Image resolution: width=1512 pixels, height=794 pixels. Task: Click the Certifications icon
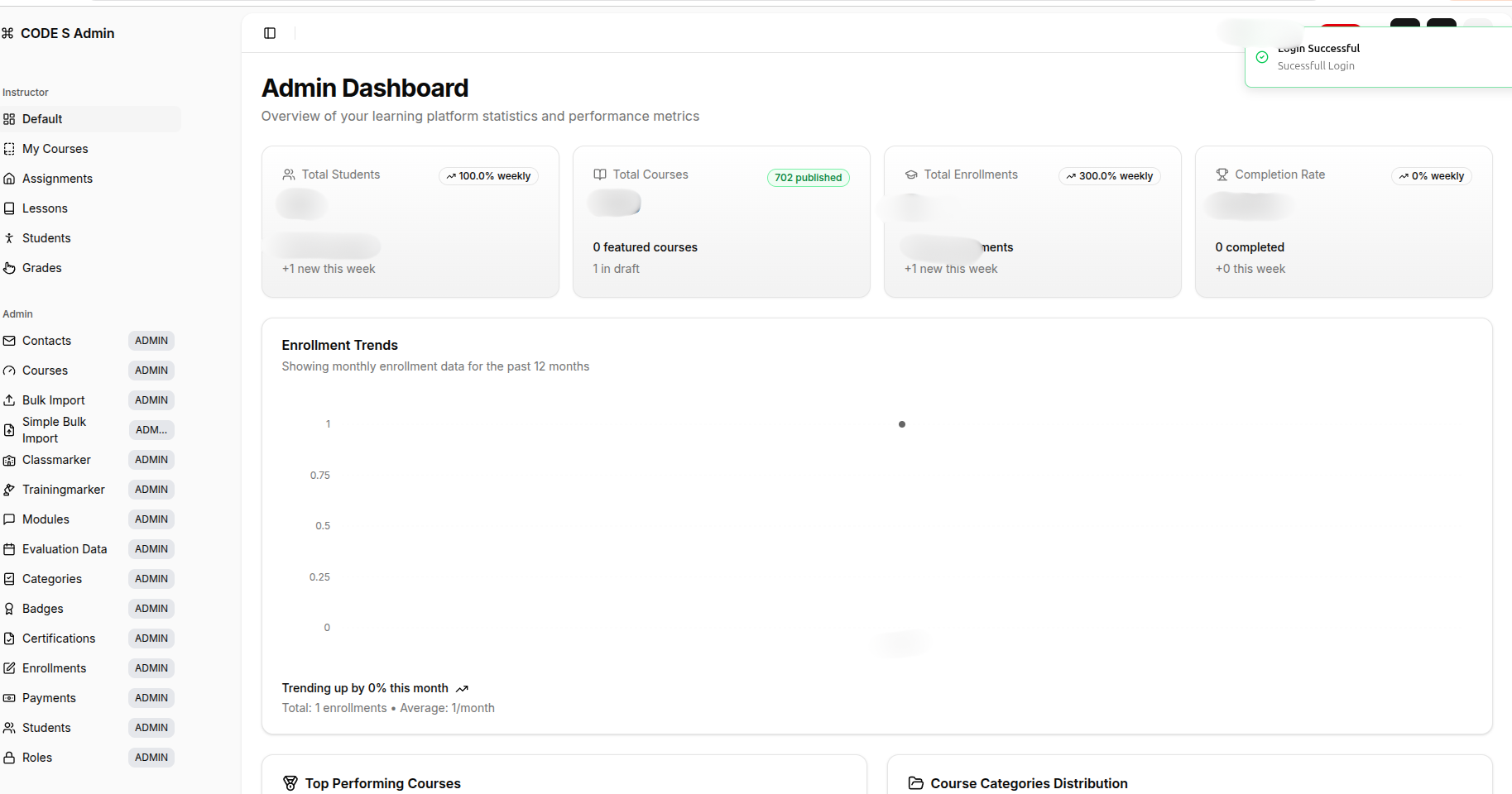pyautogui.click(x=9, y=638)
